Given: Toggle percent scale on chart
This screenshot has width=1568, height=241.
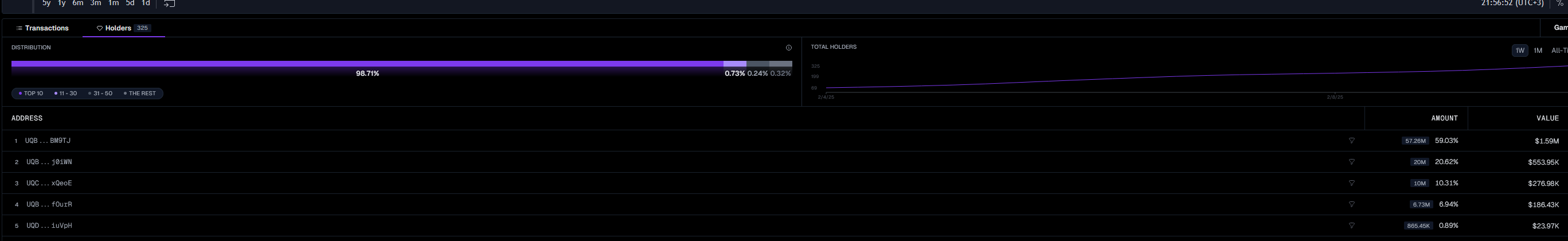Looking at the screenshot, I should (x=1560, y=3).
